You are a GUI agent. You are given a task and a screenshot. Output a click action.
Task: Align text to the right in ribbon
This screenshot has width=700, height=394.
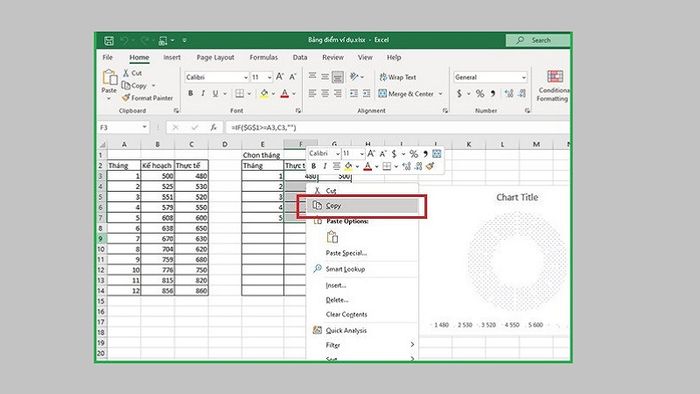coord(338,93)
